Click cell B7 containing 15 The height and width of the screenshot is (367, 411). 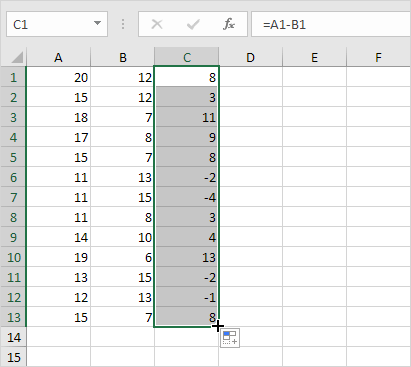click(x=122, y=197)
